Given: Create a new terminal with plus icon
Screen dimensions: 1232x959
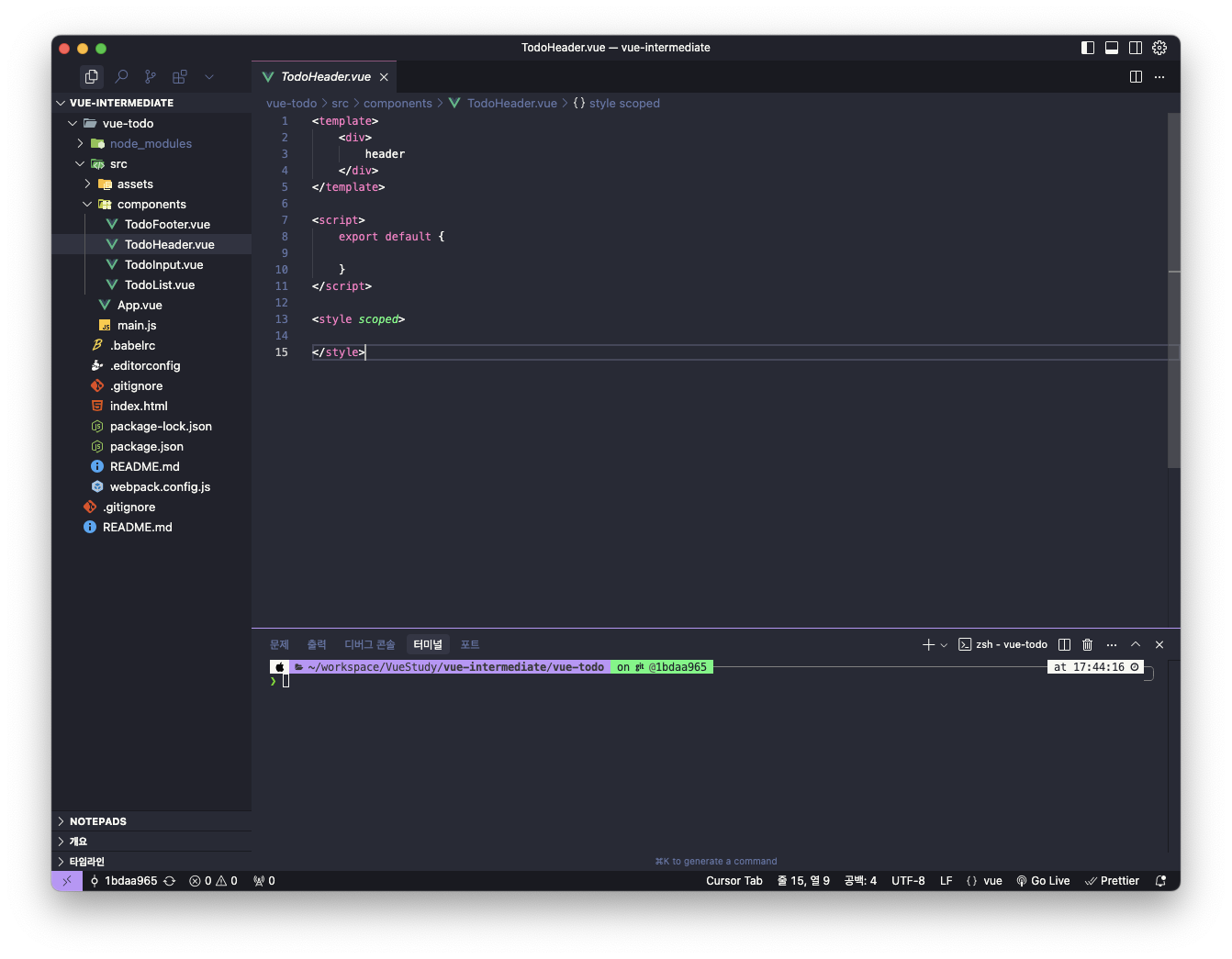Looking at the screenshot, I should click(928, 645).
